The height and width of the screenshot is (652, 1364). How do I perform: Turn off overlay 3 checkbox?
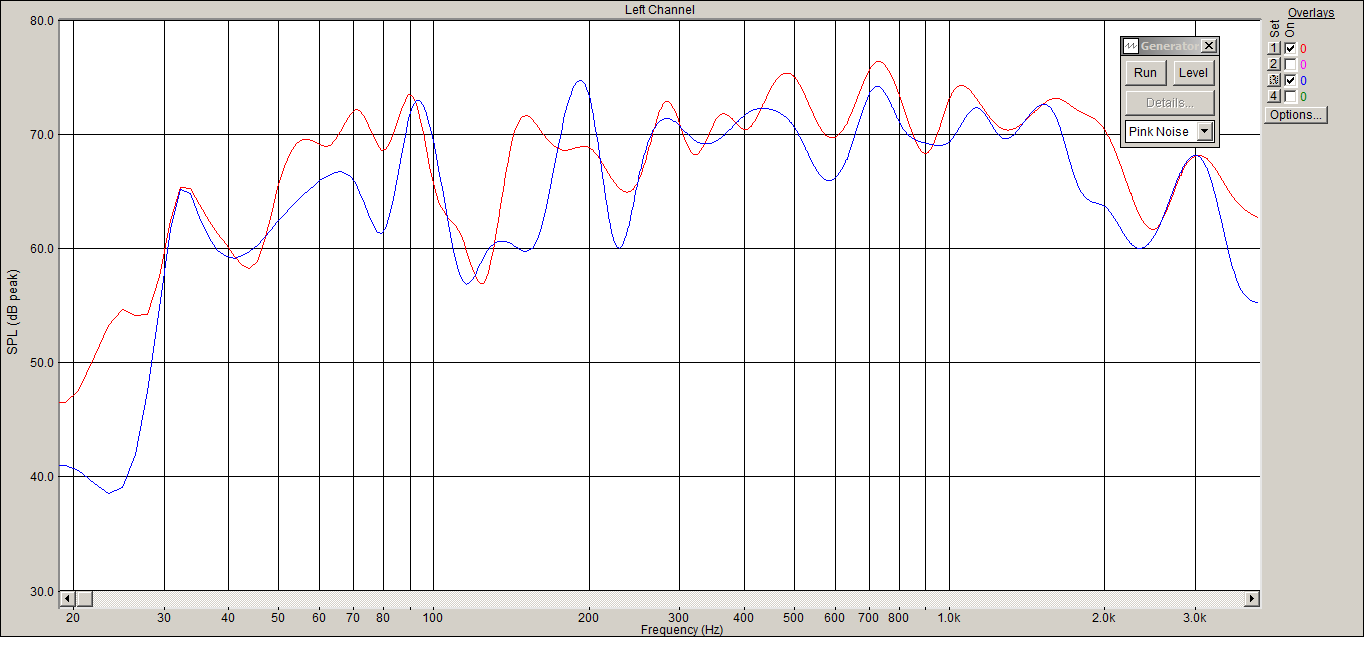point(1290,80)
